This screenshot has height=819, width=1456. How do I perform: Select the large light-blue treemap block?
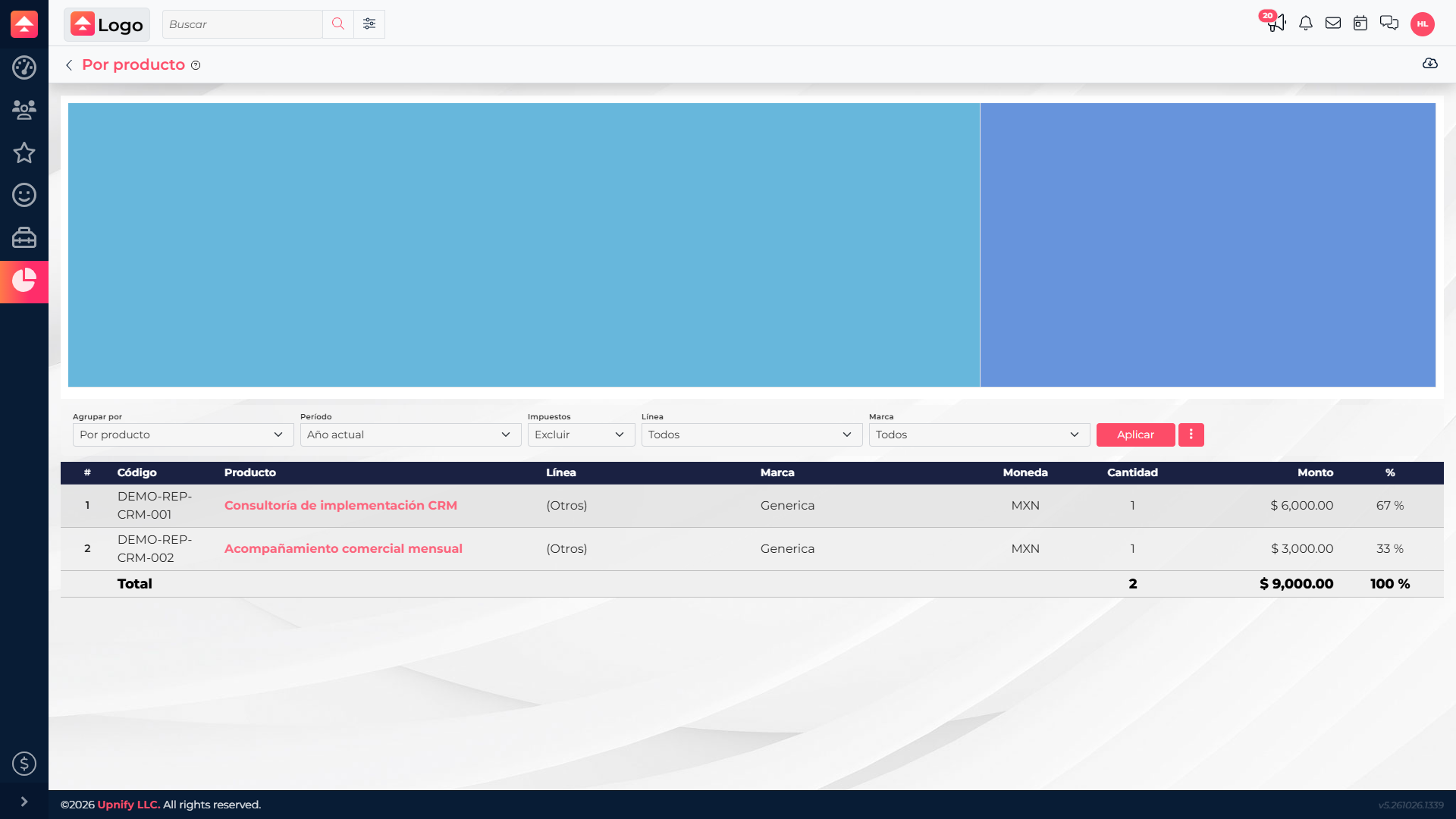coord(523,245)
